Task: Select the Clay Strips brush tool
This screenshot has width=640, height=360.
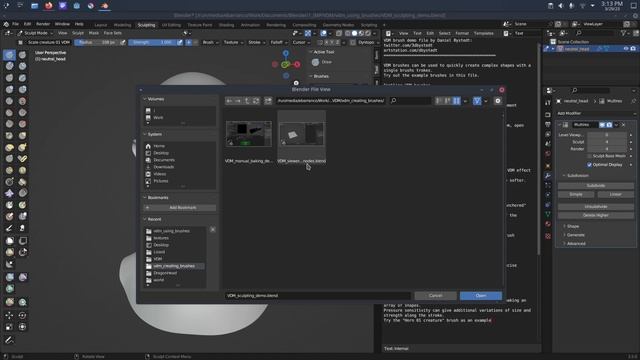Action: (x=22, y=66)
